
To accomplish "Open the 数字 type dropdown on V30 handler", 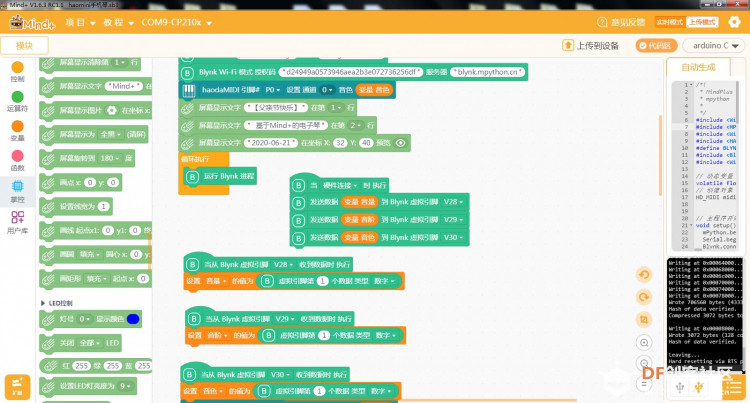I will (x=381, y=391).
